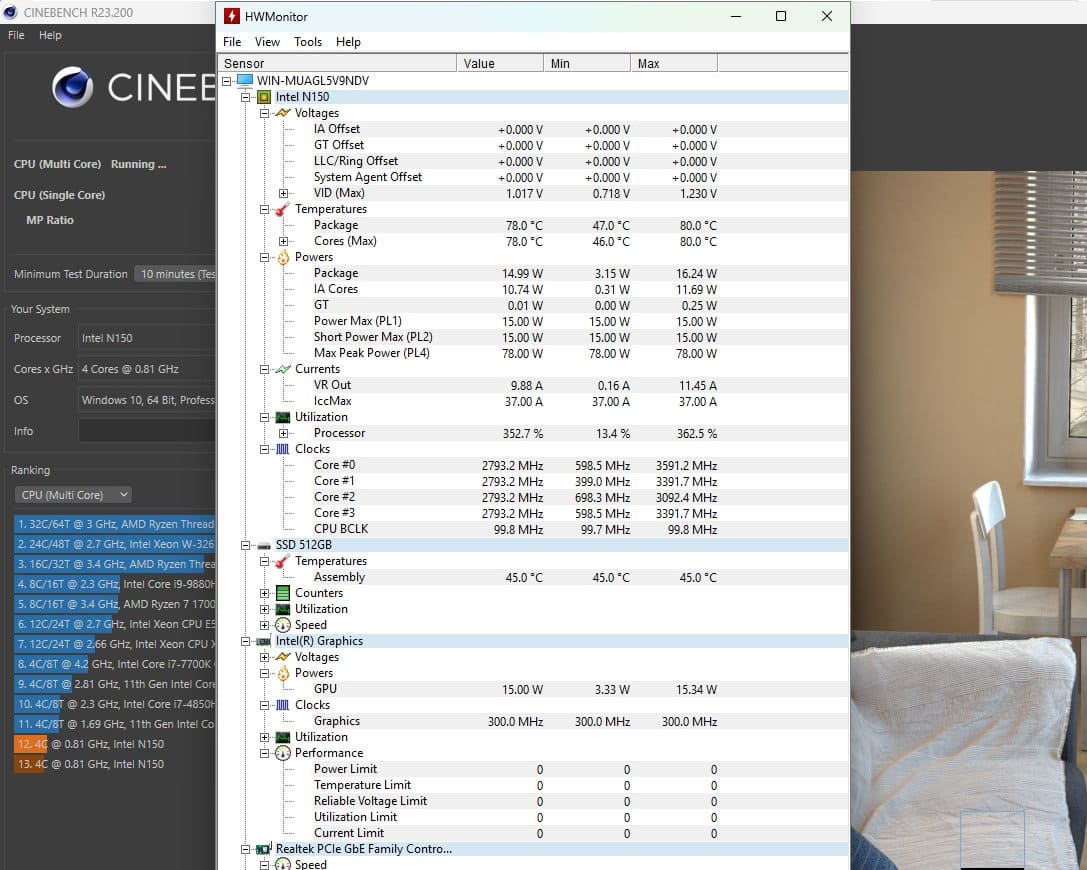This screenshot has width=1087, height=870.
Task: Click the CPU chip icon beside Intel N150
Action: [263, 97]
